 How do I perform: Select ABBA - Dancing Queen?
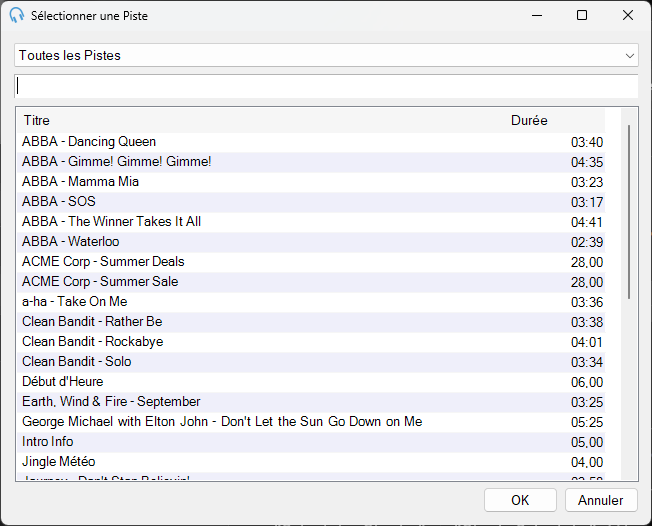tap(311, 142)
